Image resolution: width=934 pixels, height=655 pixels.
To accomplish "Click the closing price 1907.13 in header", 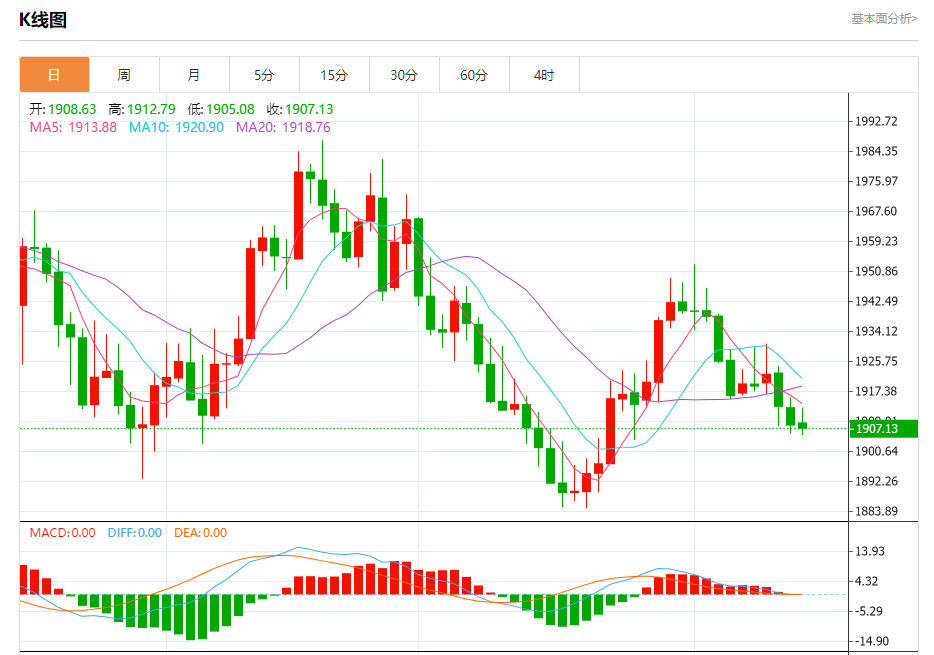I will pyautogui.click(x=309, y=110).
